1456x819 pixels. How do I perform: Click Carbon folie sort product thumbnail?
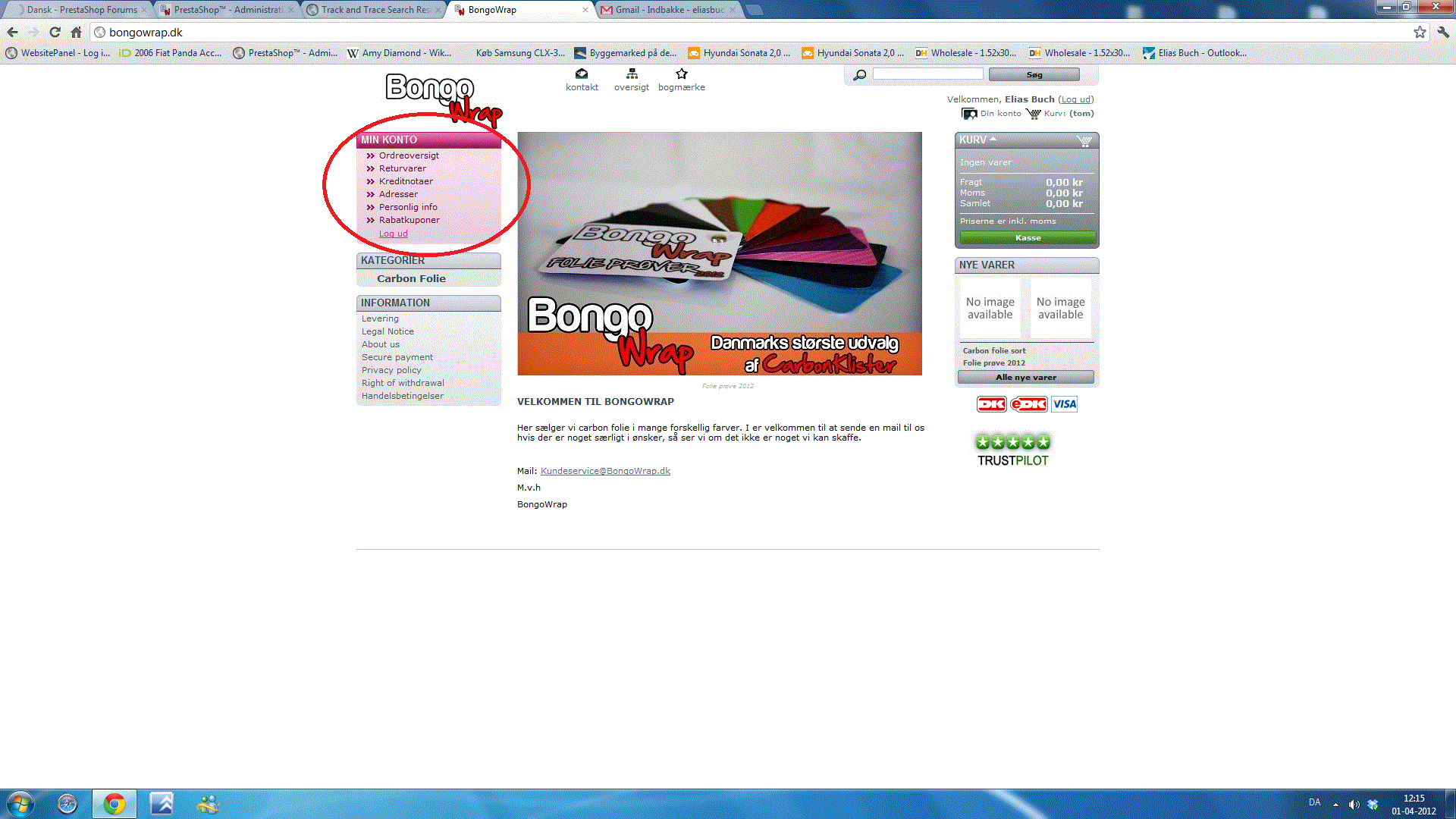coord(990,308)
